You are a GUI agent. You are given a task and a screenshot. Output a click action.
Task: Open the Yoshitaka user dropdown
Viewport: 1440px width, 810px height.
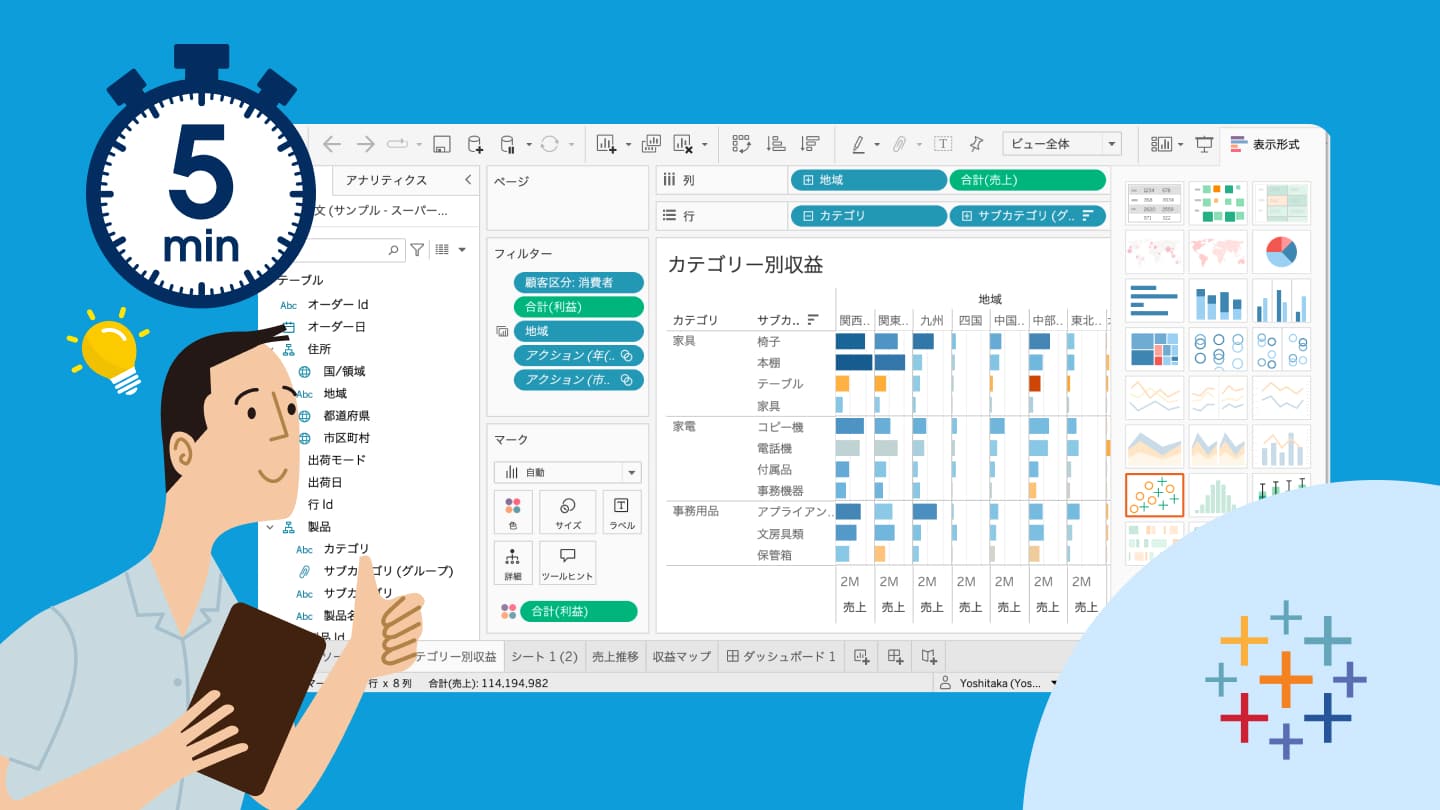point(1053,683)
